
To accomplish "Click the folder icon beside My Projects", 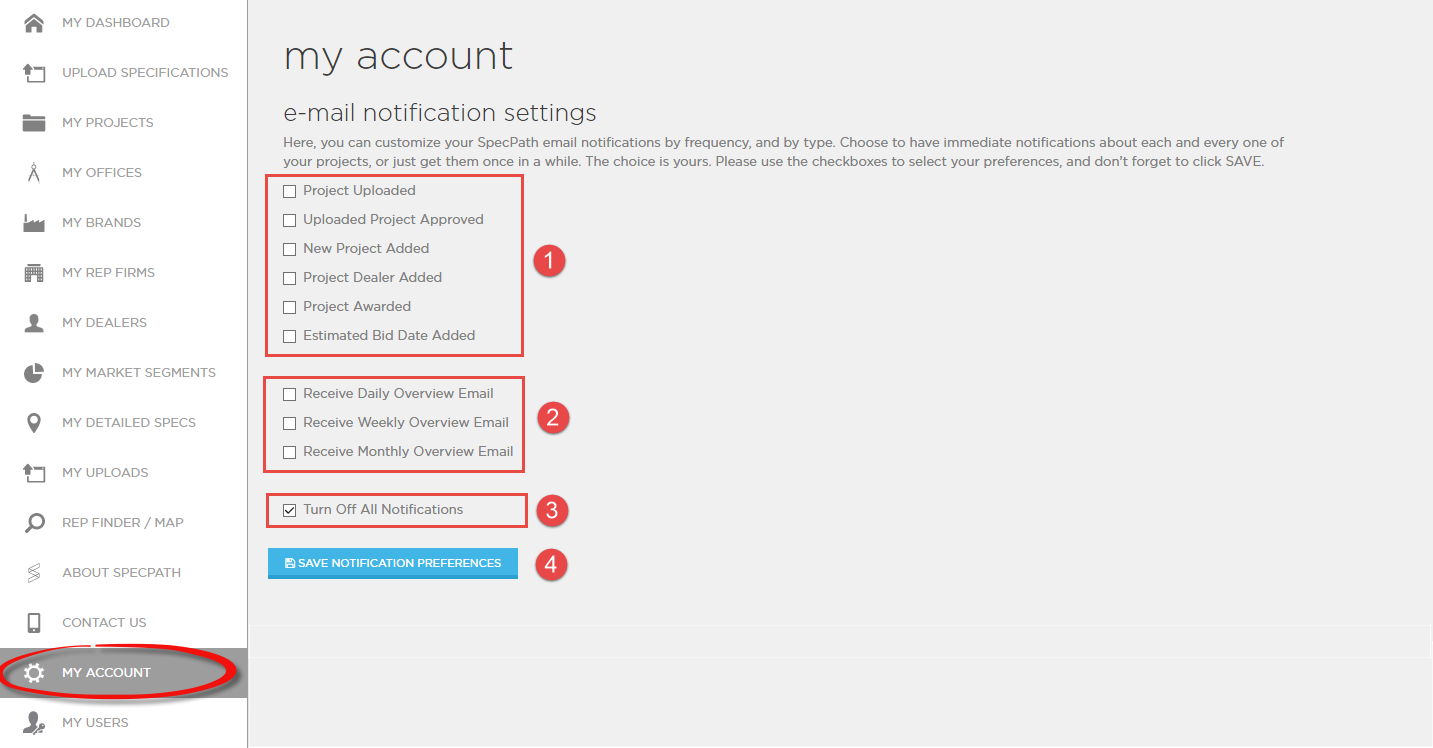I will click(34, 122).
